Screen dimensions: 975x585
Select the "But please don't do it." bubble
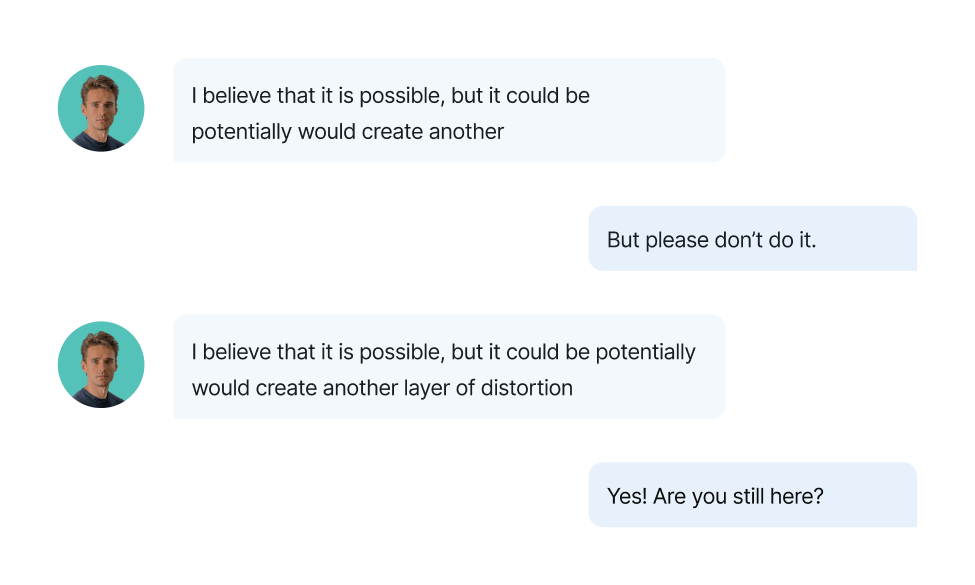[752, 239]
